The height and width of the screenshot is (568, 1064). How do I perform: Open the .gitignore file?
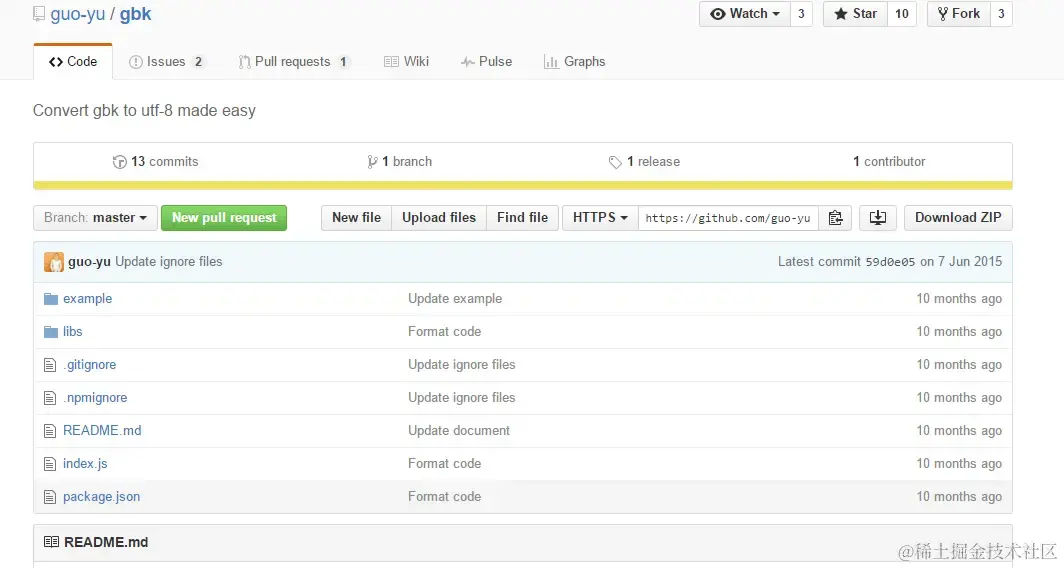90,365
